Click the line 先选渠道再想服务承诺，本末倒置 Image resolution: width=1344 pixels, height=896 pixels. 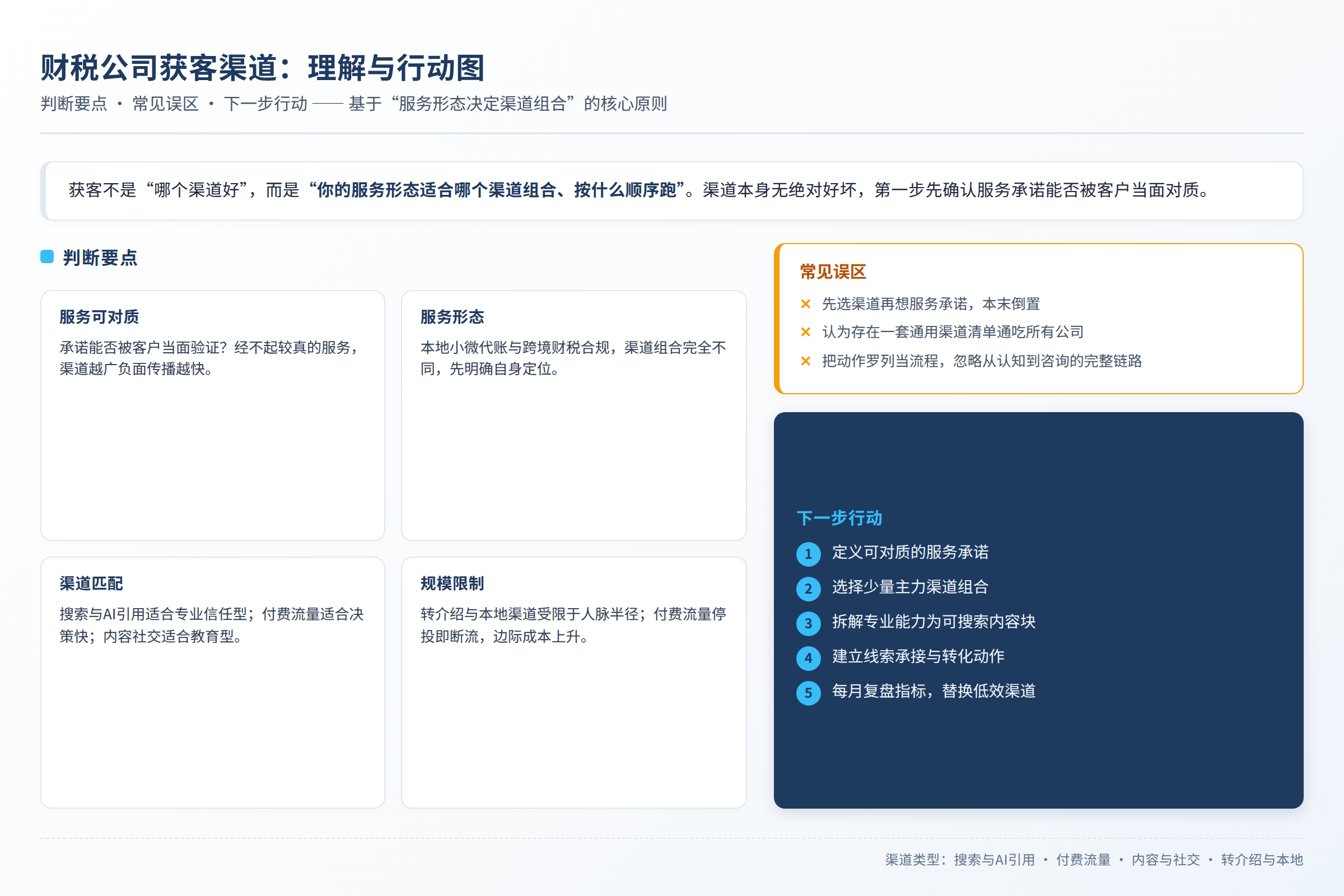pos(931,304)
